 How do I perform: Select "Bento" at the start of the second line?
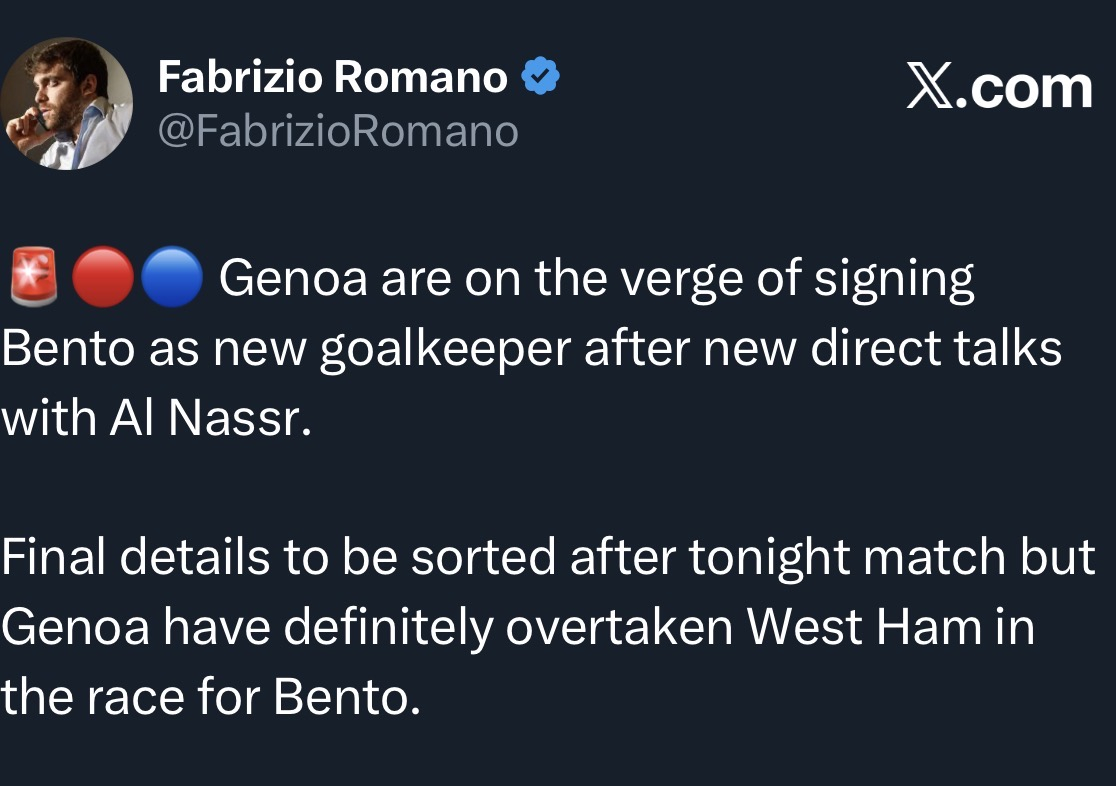69,349
